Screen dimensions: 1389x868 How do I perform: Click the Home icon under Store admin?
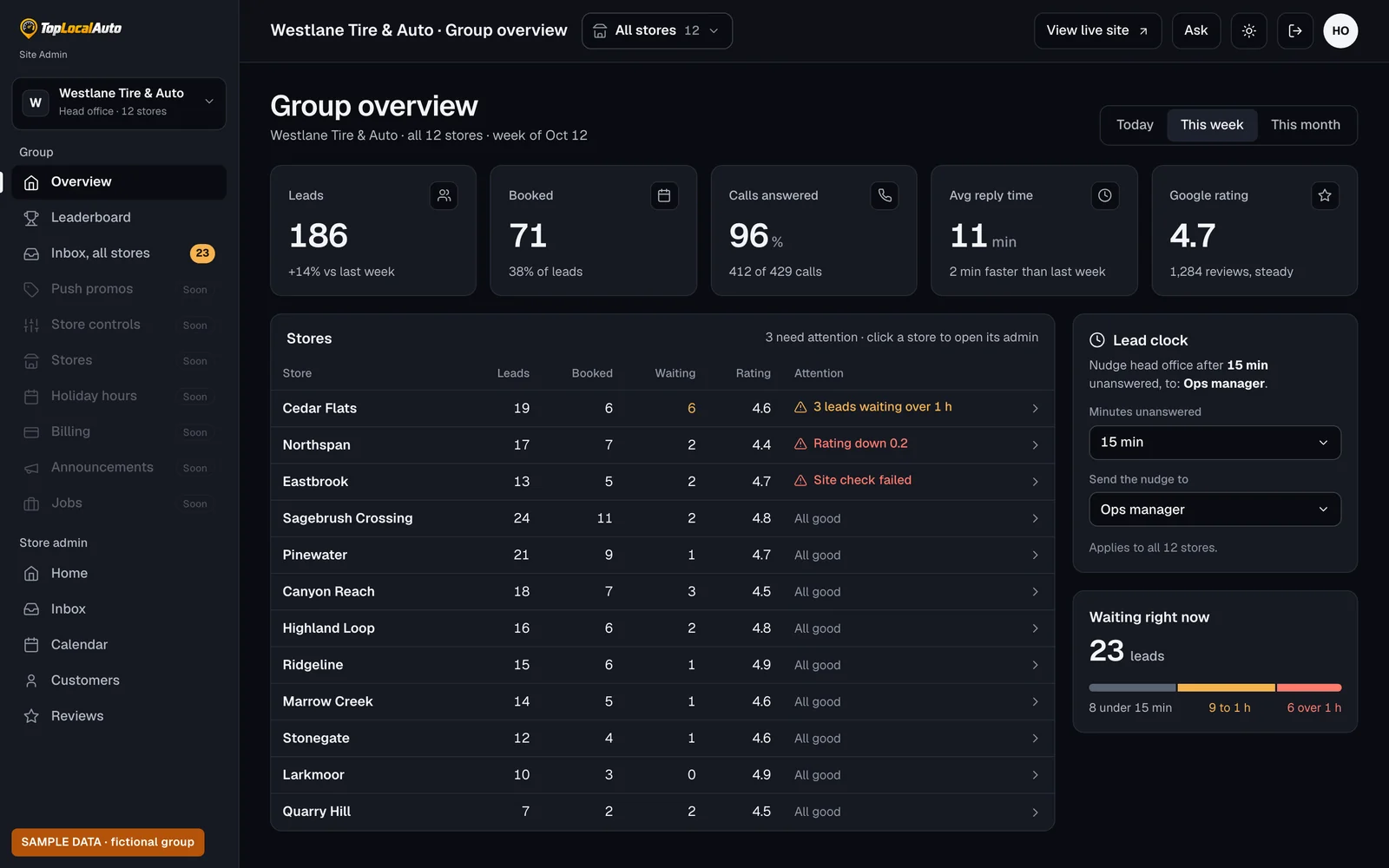(x=31, y=574)
